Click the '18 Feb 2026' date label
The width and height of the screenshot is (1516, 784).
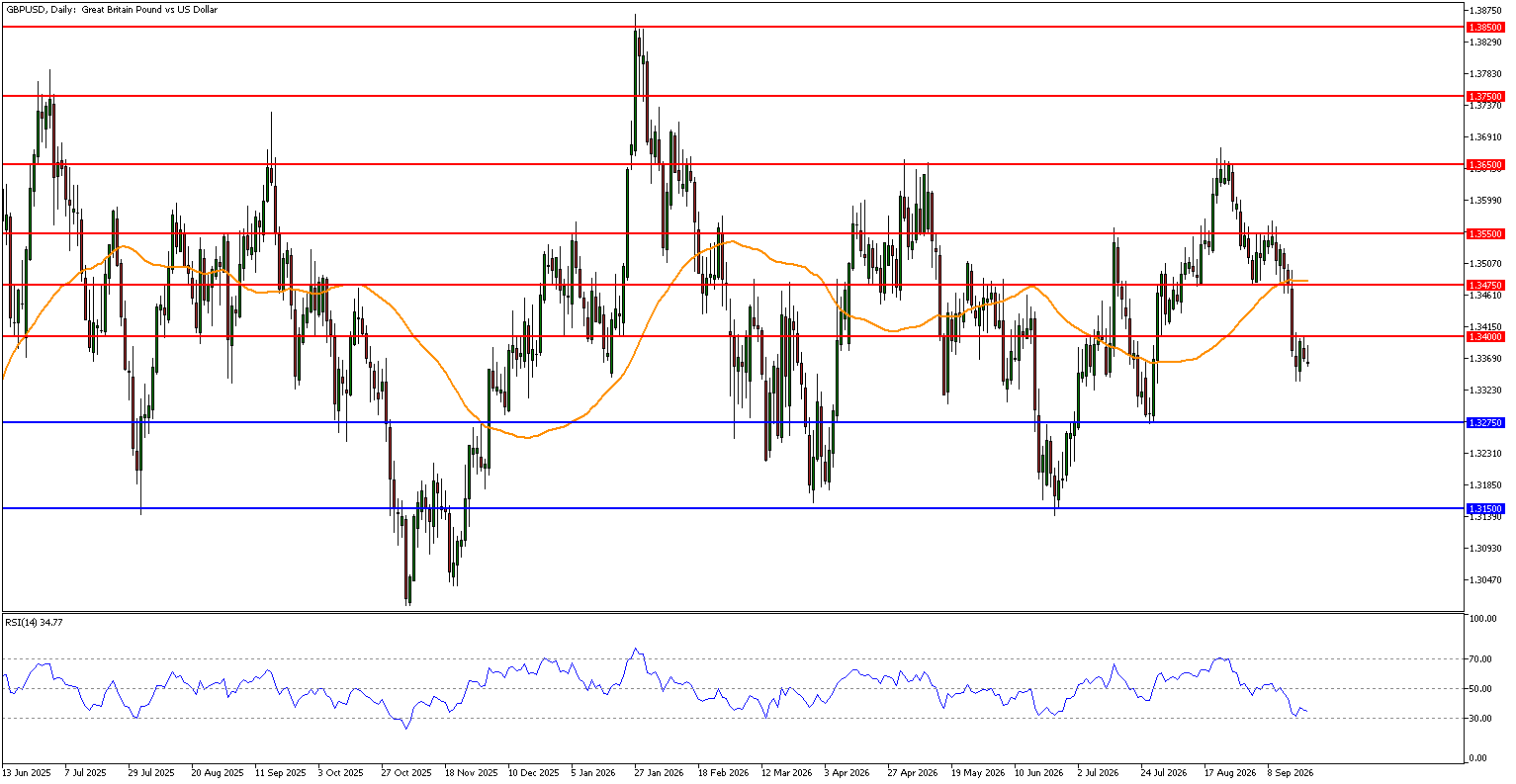tap(724, 772)
